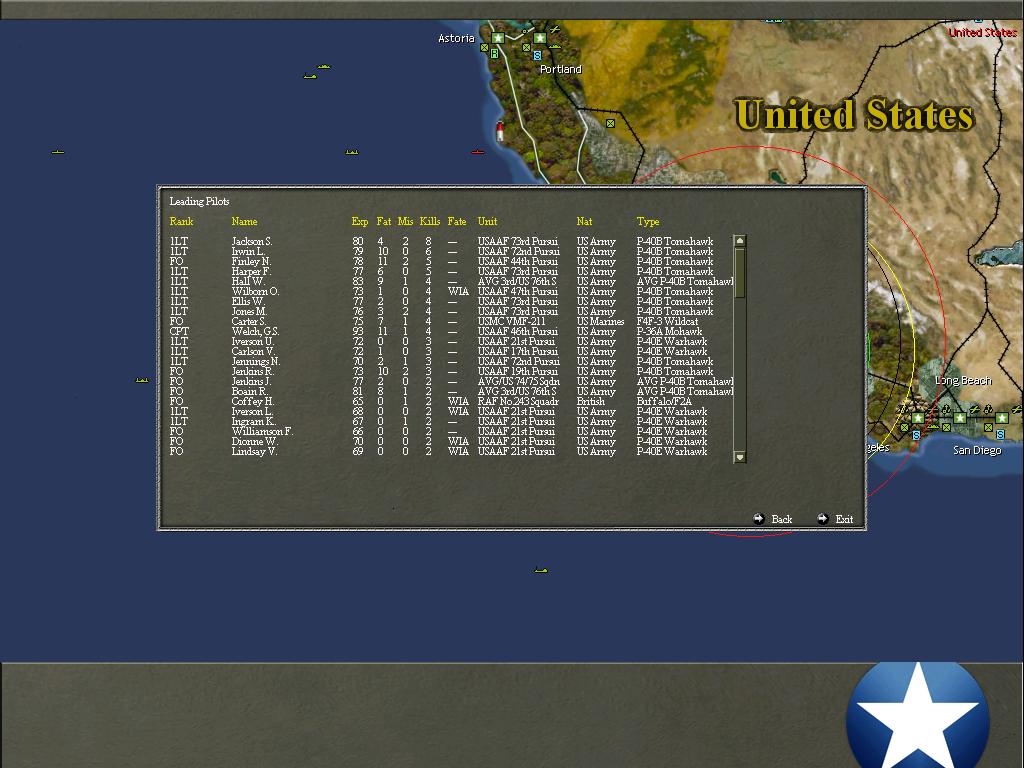Click the arrow icon beside Back

[x=759, y=519]
